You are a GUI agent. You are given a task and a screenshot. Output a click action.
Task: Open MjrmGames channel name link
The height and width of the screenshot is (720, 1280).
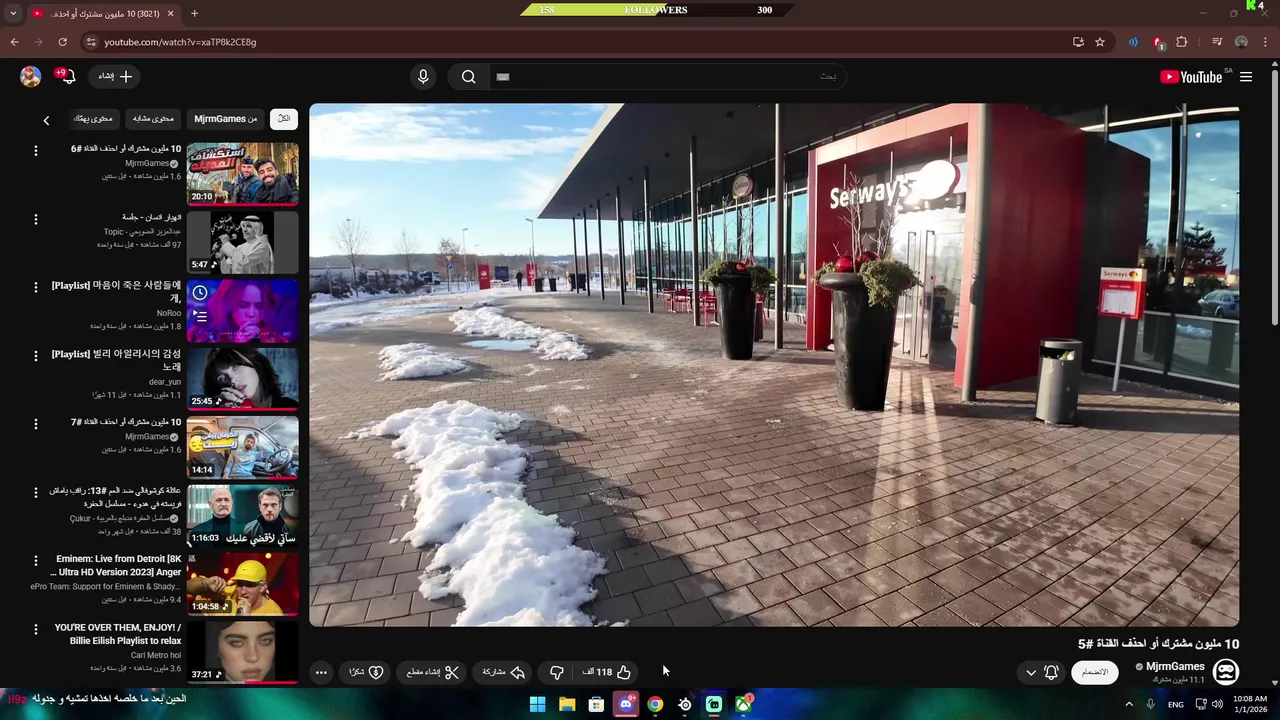click(x=1175, y=666)
